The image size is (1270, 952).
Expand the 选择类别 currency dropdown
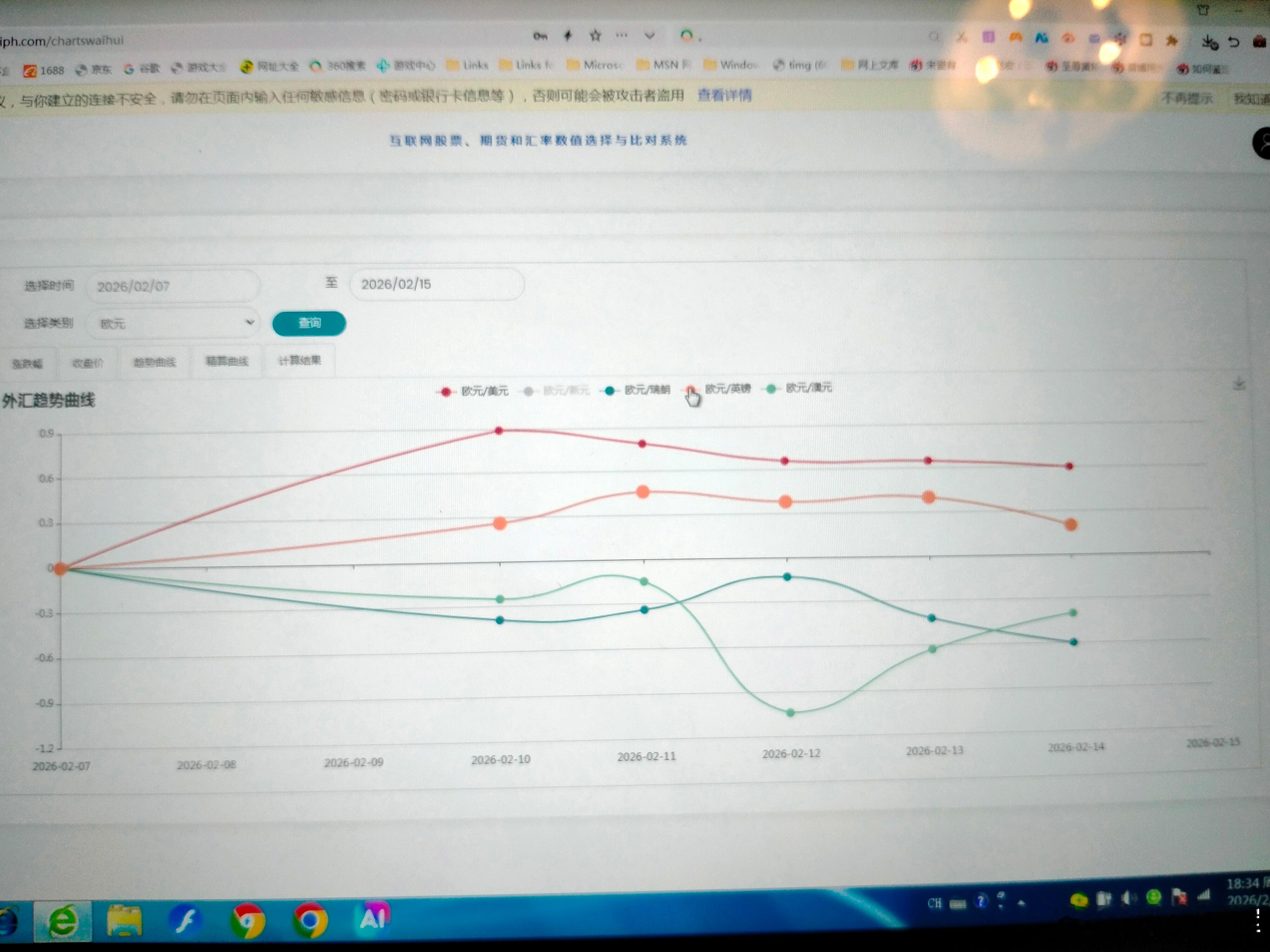pyautogui.click(x=173, y=324)
